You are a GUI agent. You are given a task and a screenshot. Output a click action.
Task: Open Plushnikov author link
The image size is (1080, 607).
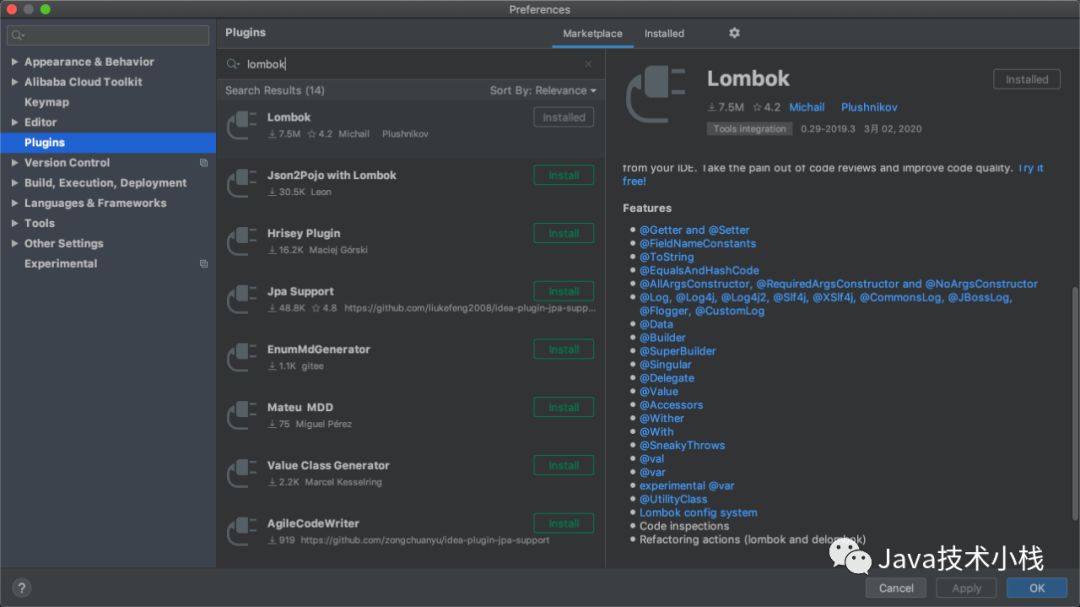869,107
